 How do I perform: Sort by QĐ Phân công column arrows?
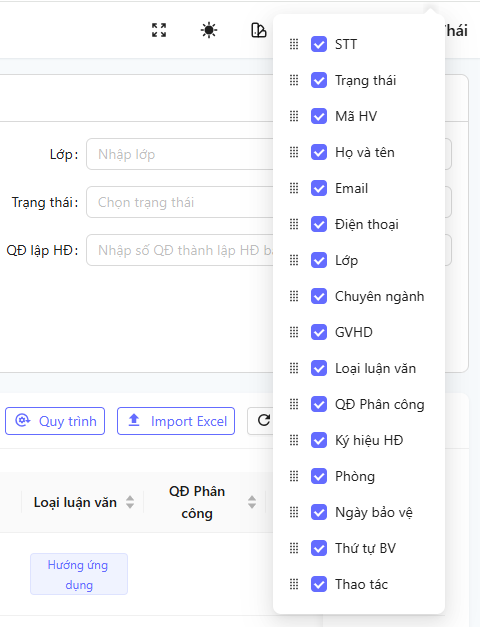click(x=252, y=502)
